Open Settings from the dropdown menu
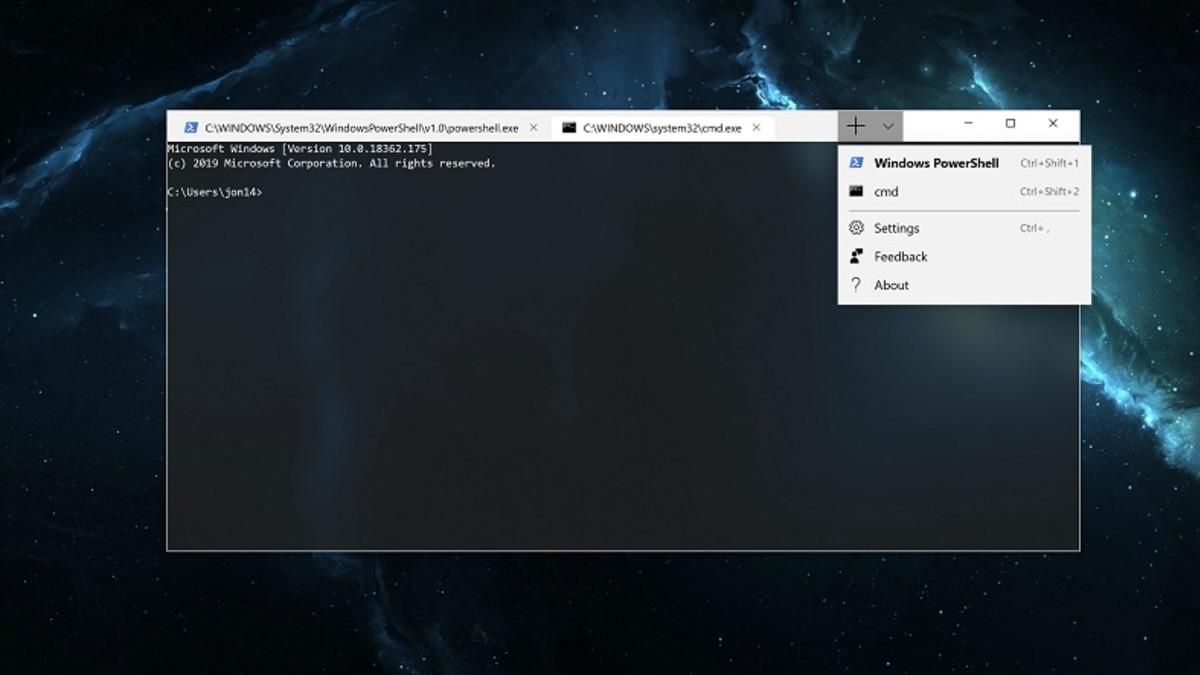 (897, 228)
